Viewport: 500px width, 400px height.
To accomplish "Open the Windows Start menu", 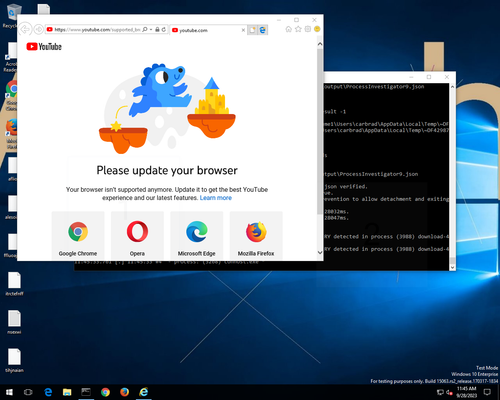I will 9,392.
